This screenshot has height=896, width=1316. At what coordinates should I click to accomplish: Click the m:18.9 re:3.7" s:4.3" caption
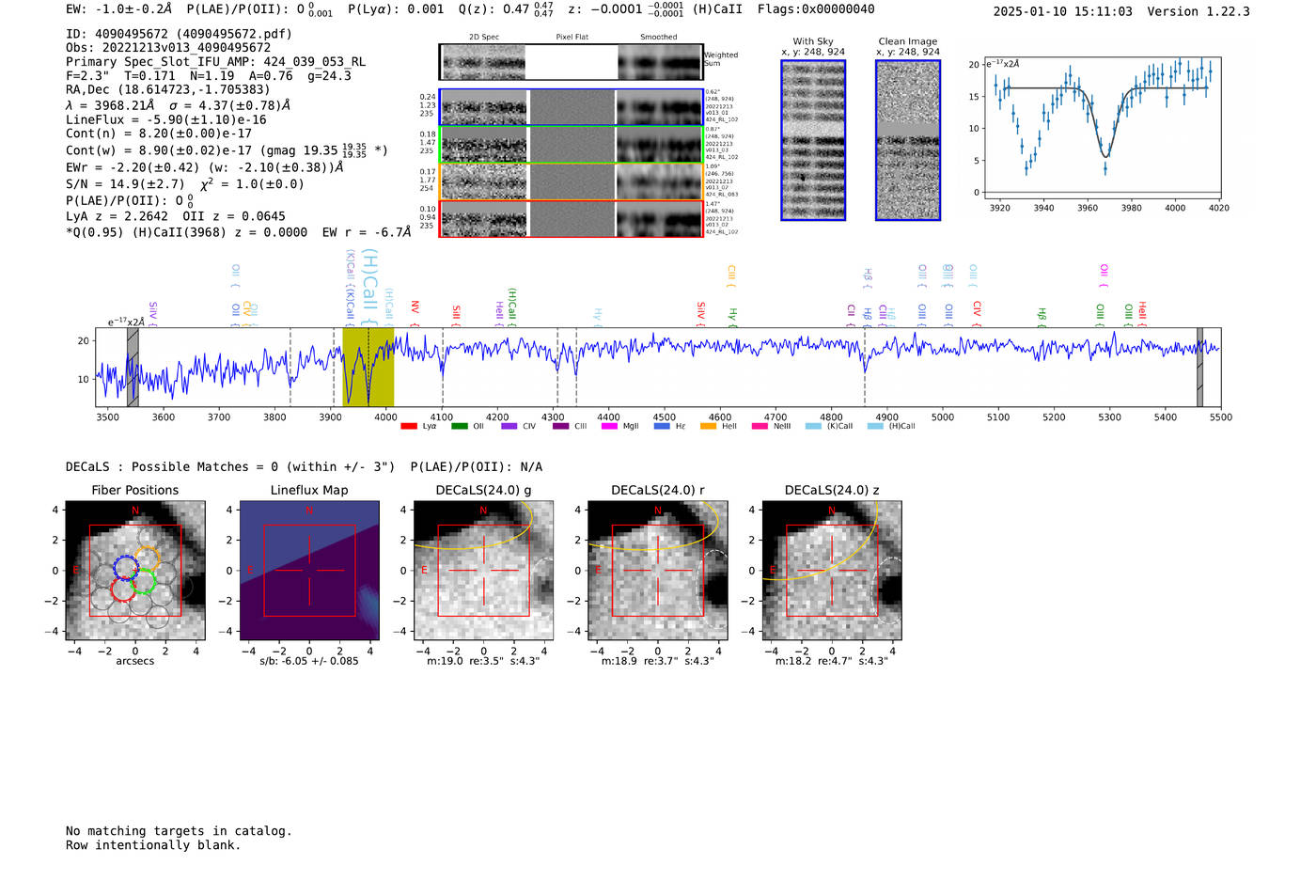(x=657, y=661)
